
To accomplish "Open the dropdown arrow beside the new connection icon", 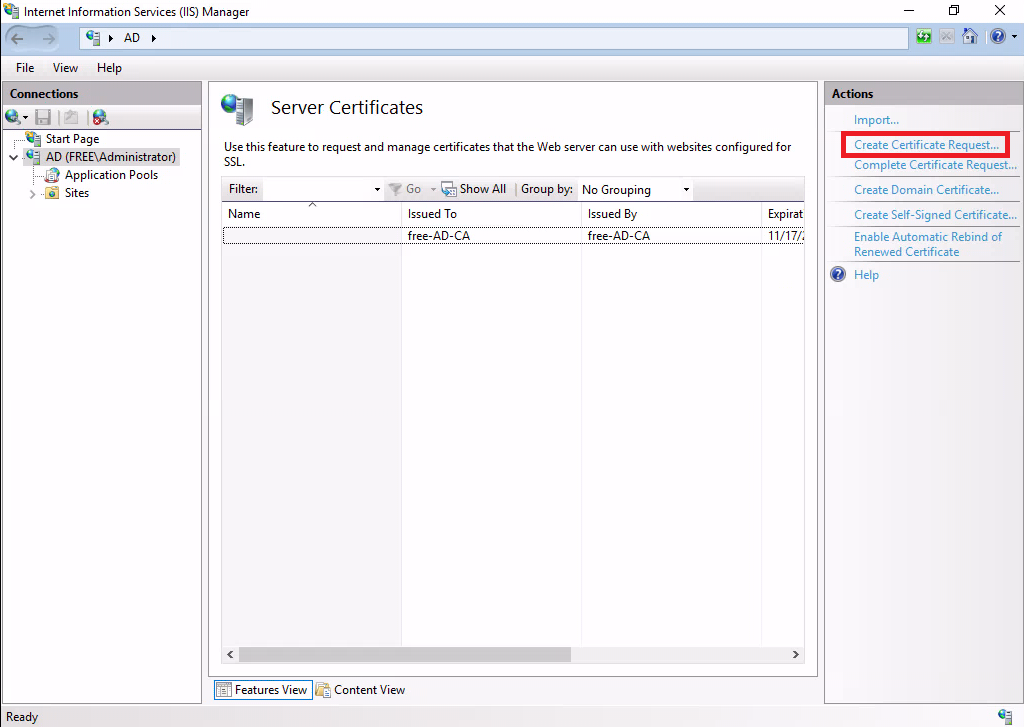I will (25, 118).
